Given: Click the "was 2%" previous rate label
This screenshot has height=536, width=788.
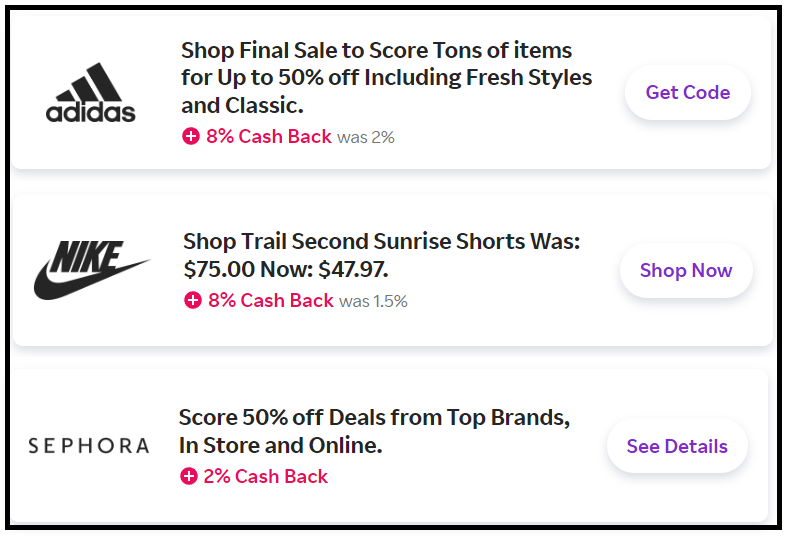Looking at the screenshot, I should click(x=366, y=138).
